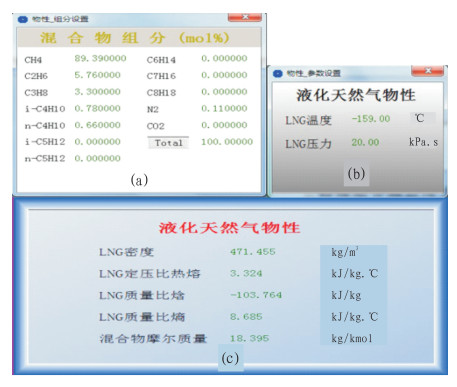Click the i-C4H10 value field
The image size is (457, 387).
click(x=97, y=108)
